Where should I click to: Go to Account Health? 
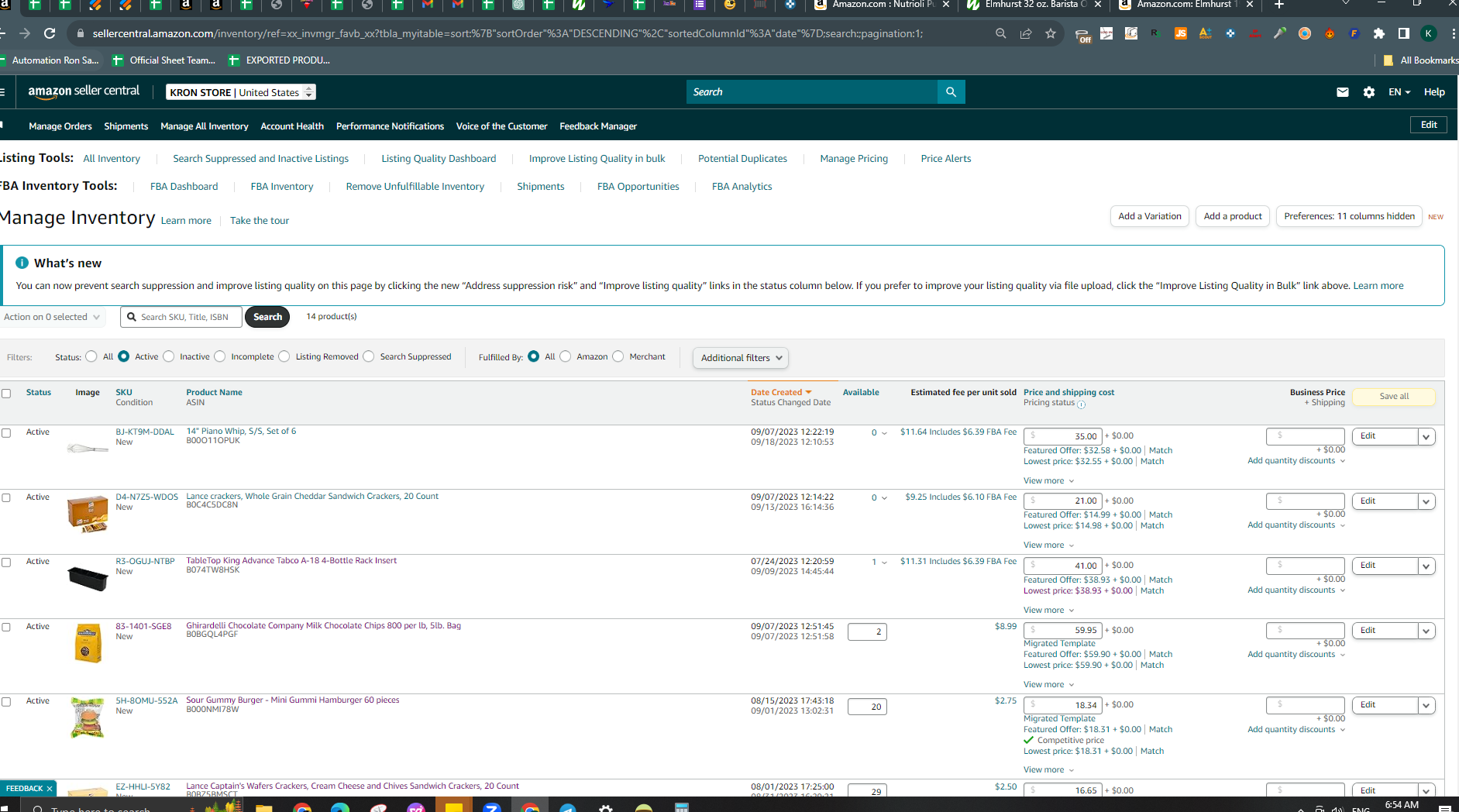coord(292,126)
